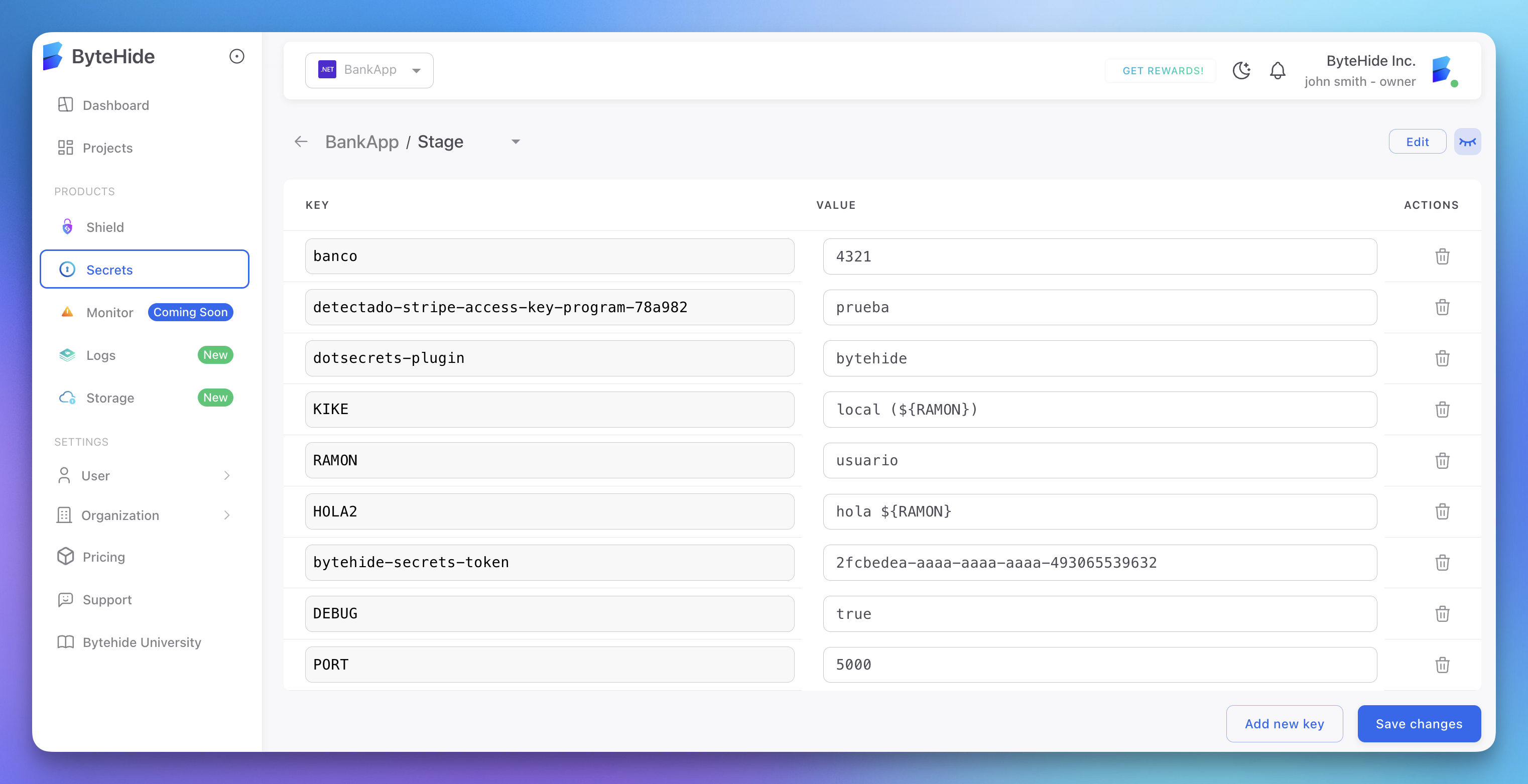Open the BankApp project dropdown
The image size is (1528, 784).
pyautogui.click(x=369, y=71)
